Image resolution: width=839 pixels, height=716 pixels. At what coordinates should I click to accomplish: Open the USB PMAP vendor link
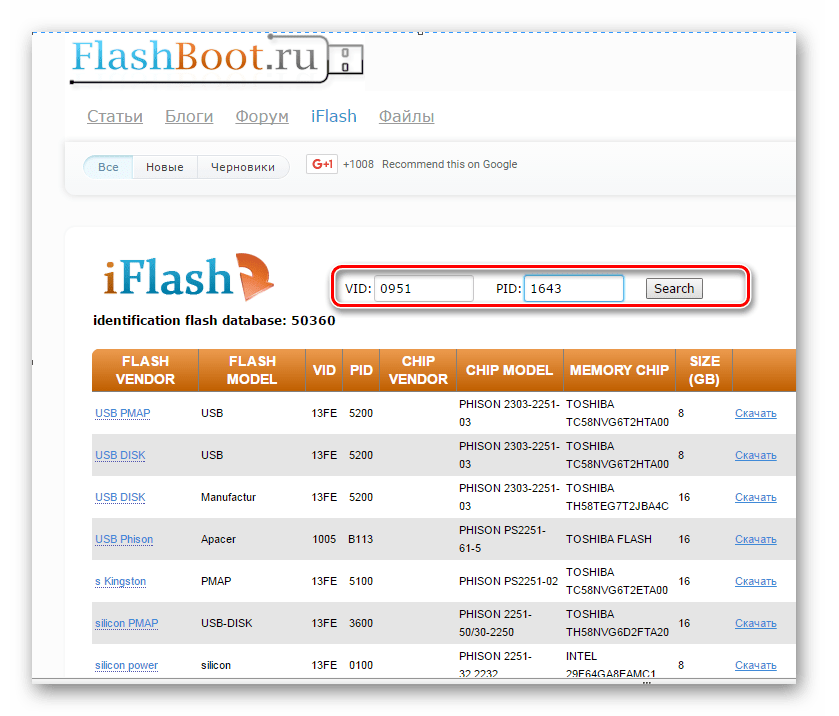click(x=123, y=413)
